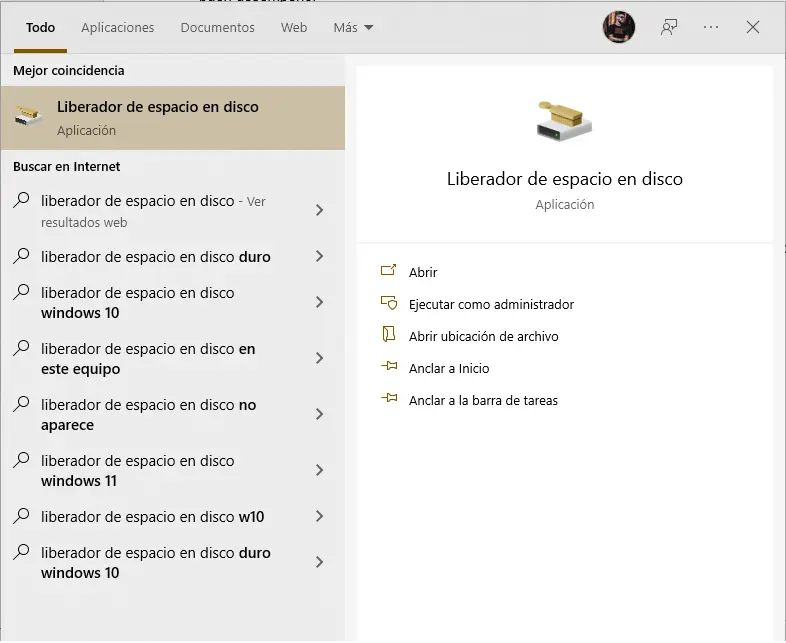Click the file location folder icon
This screenshot has height=643, width=786.
[388, 334]
